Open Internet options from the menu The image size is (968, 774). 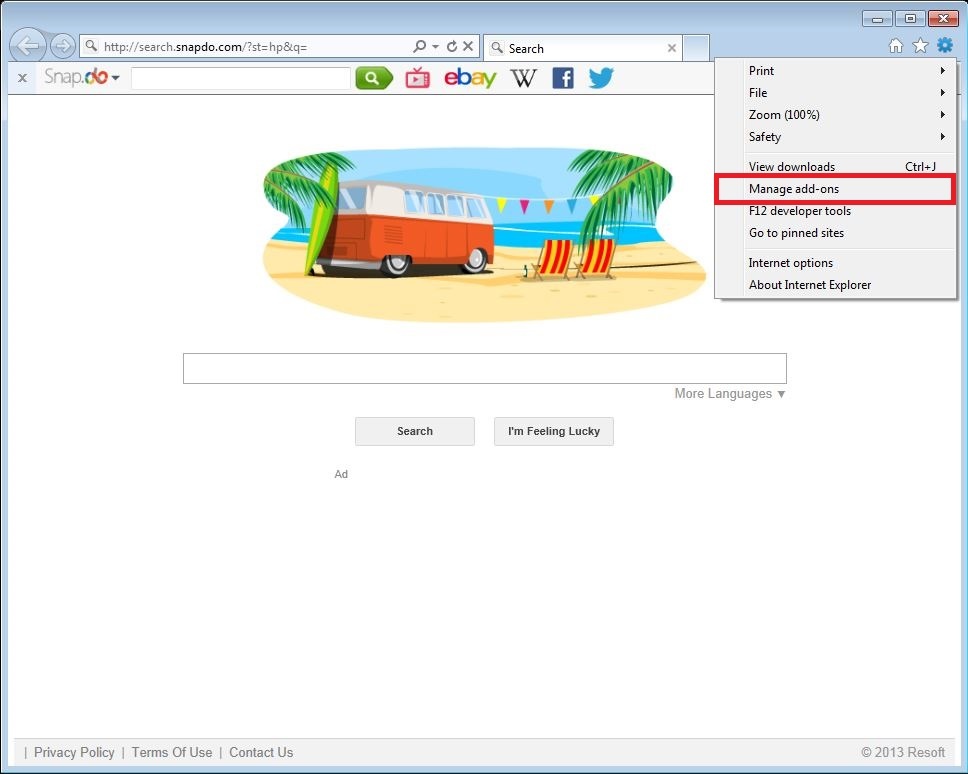(x=790, y=262)
